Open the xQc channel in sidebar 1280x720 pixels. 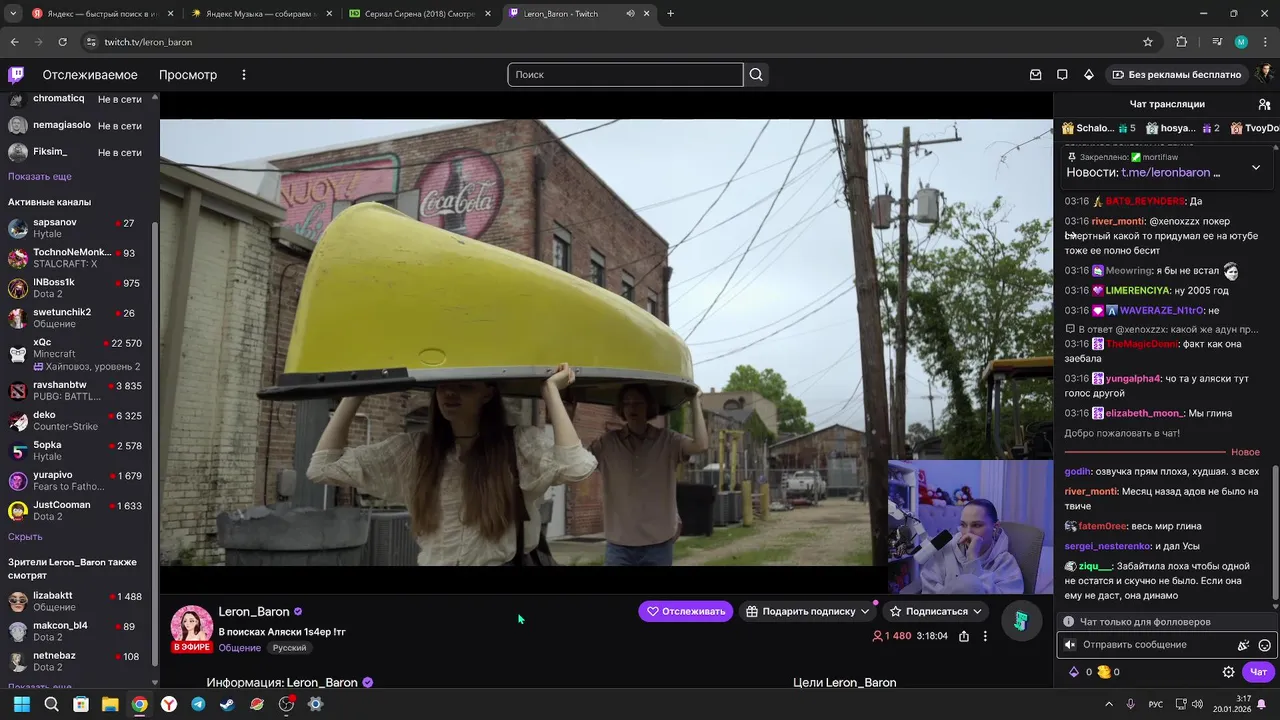78,354
